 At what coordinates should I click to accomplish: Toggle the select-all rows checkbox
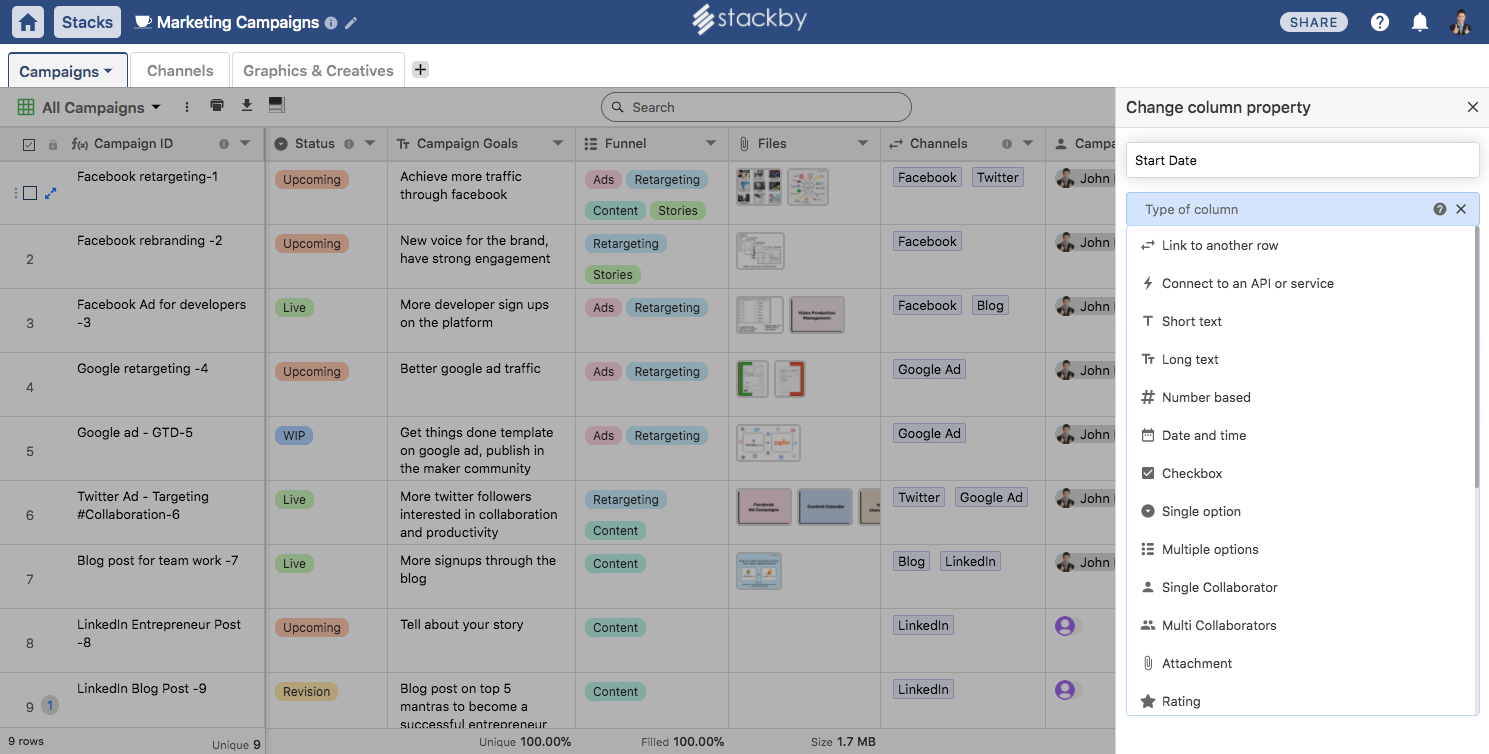click(29, 144)
